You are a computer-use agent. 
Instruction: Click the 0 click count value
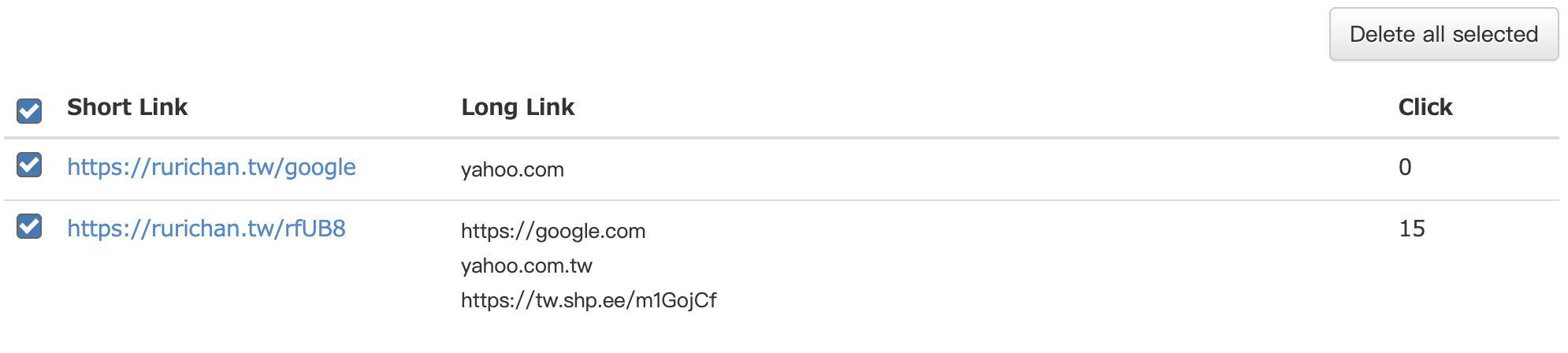1405,167
